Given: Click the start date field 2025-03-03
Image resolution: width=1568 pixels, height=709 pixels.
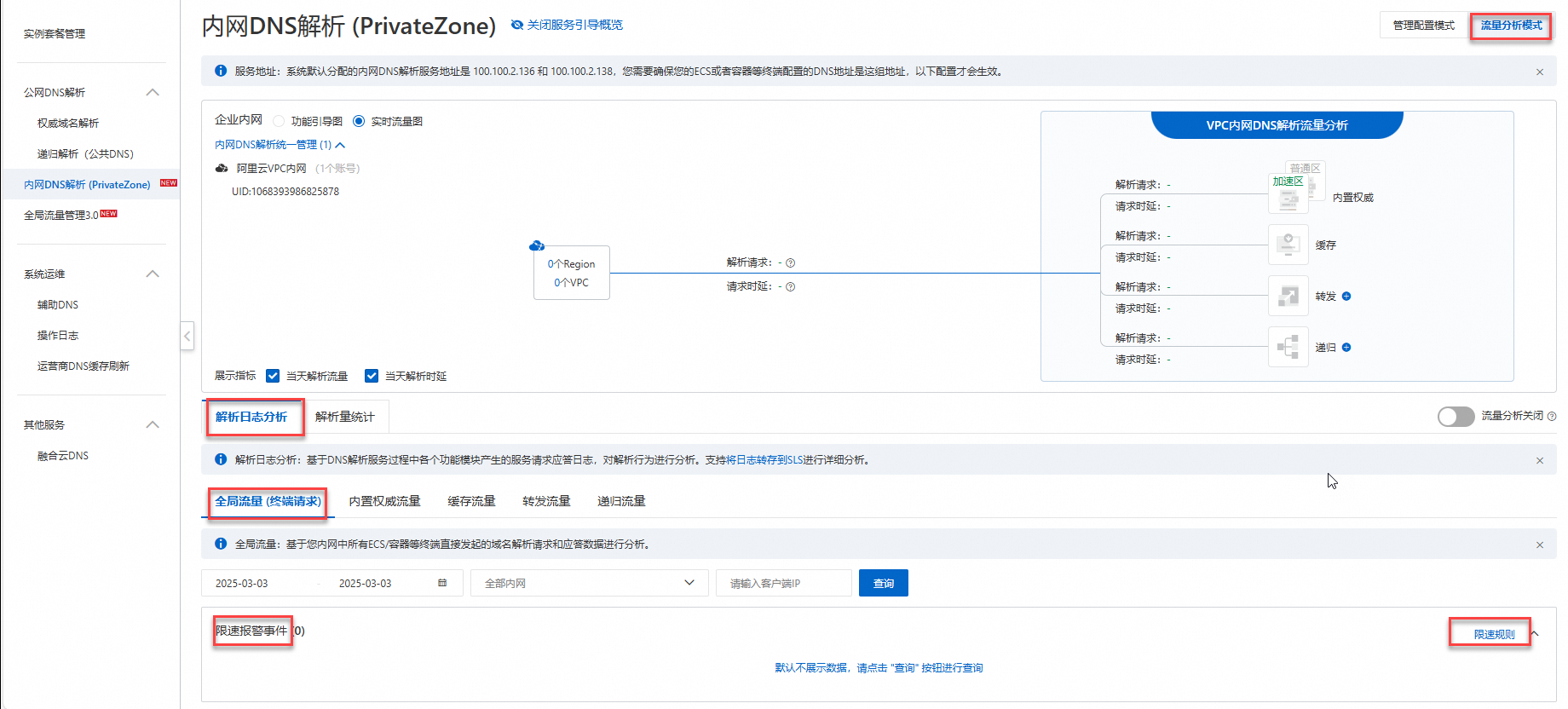Looking at the screenshot, I should [242, 583].
